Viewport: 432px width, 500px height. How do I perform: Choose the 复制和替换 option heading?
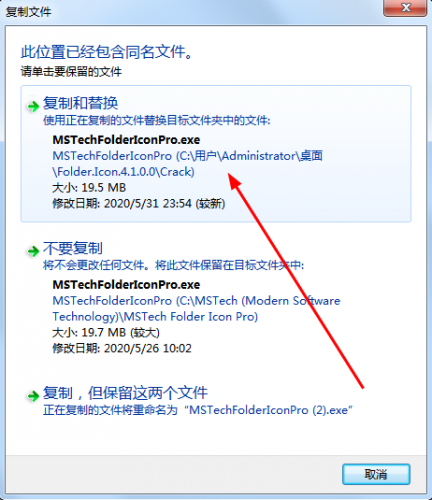coord(80,103)
